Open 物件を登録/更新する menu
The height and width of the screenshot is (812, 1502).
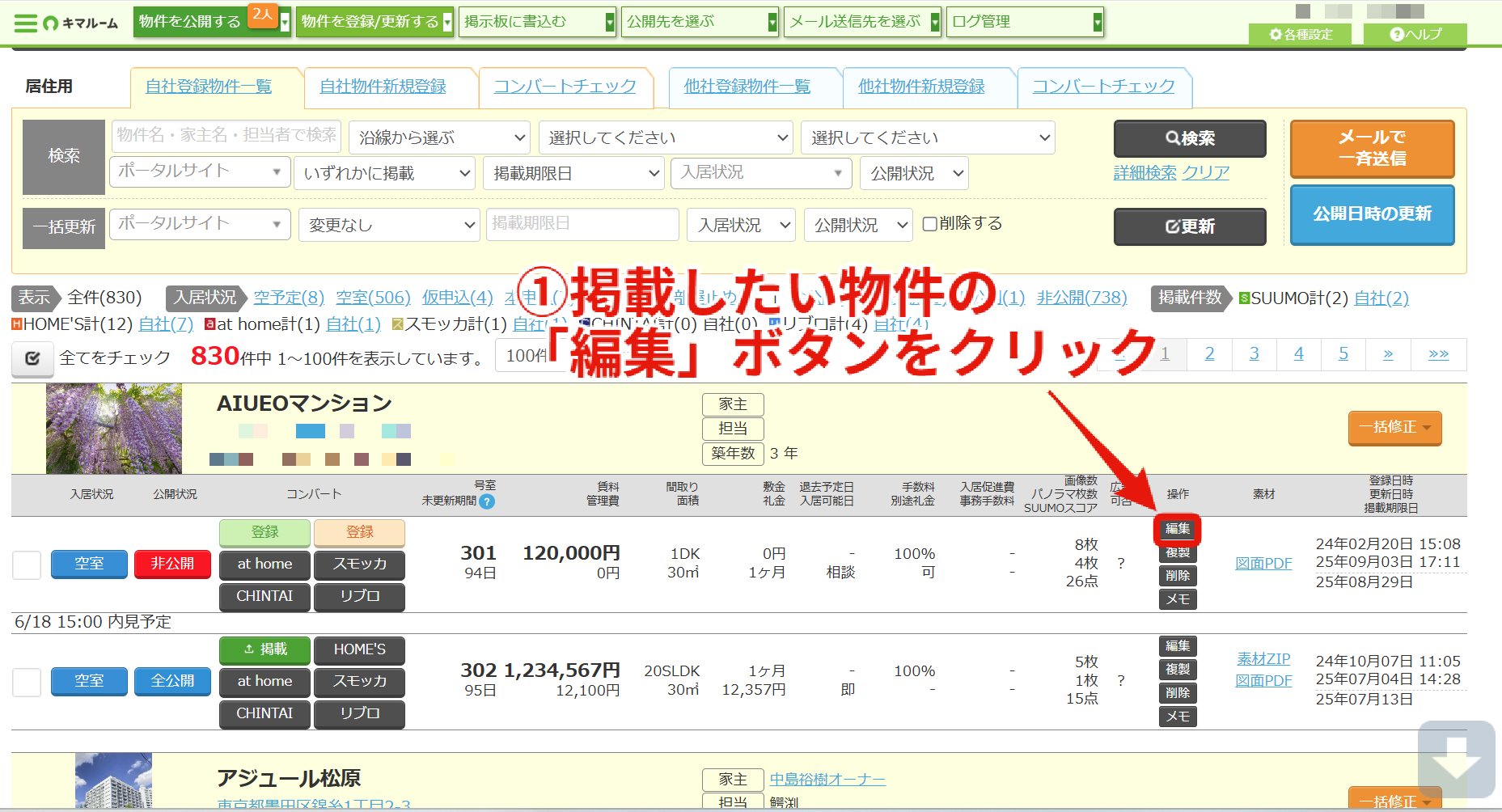374,22
